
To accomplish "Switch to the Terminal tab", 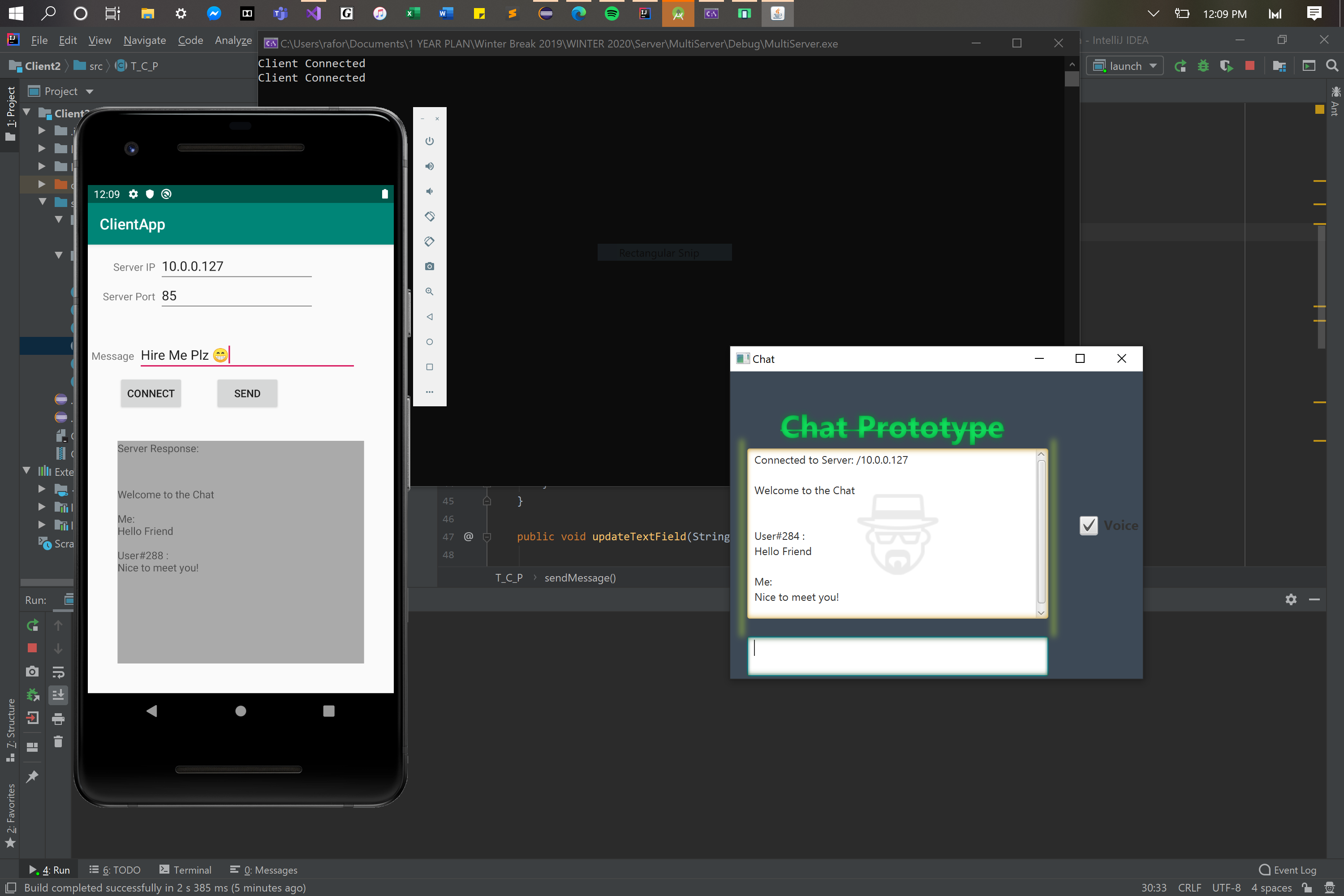I will tap(185, 869).
